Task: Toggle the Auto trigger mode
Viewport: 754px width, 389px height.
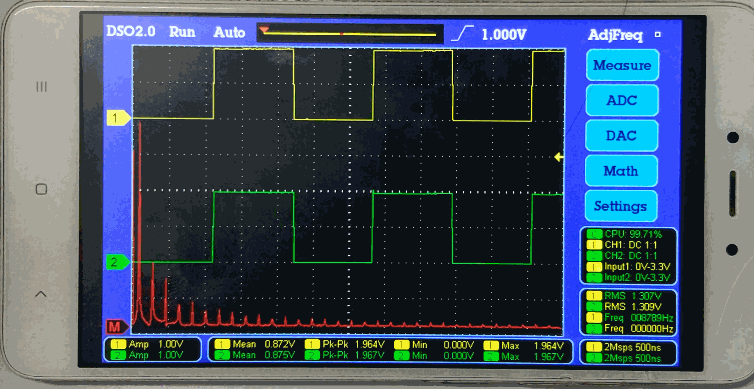Action: 229,33
